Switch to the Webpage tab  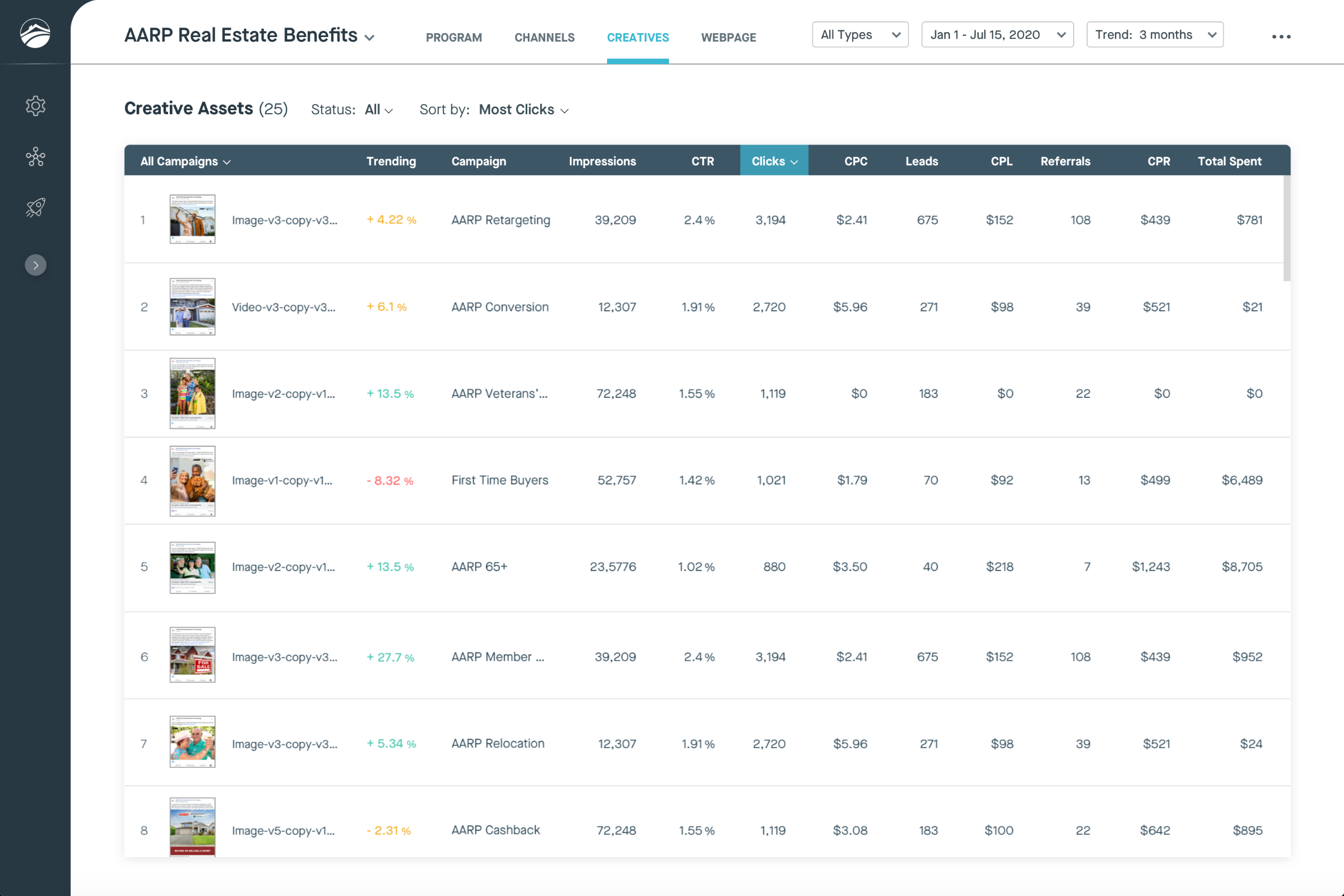[x=728, y=38]
